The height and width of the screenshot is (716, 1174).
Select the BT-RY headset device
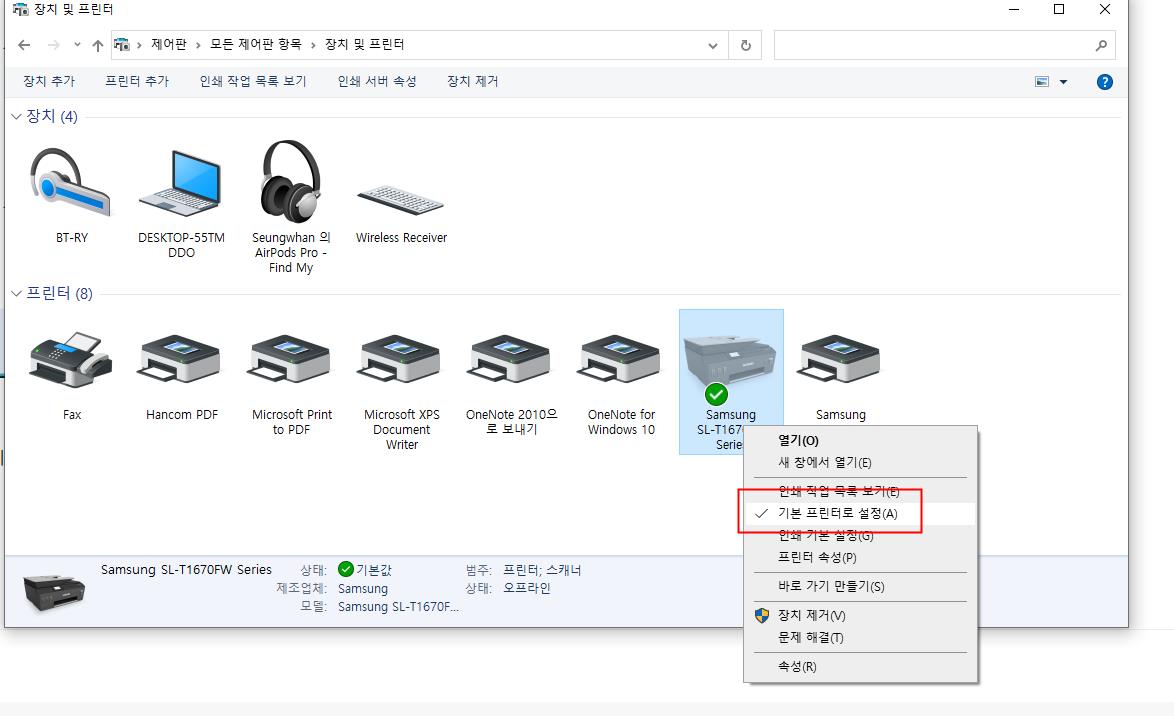pyautogui.click(x=71, y=183)
